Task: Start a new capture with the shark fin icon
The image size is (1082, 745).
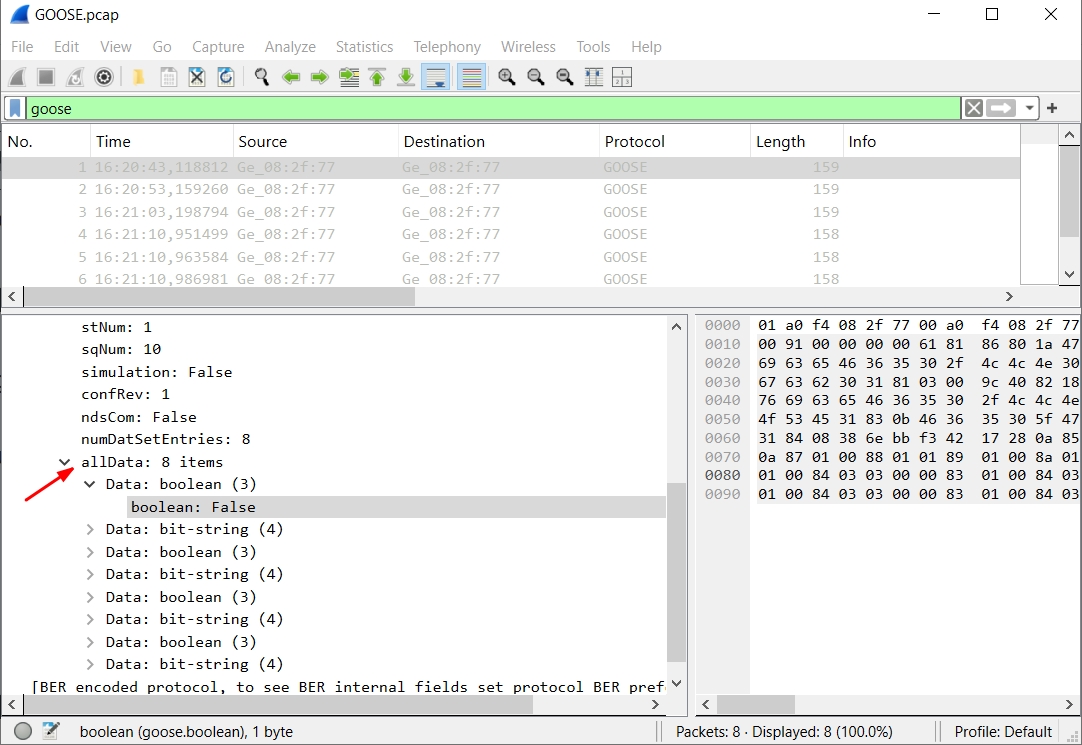Action: click(x=16, y=77)
